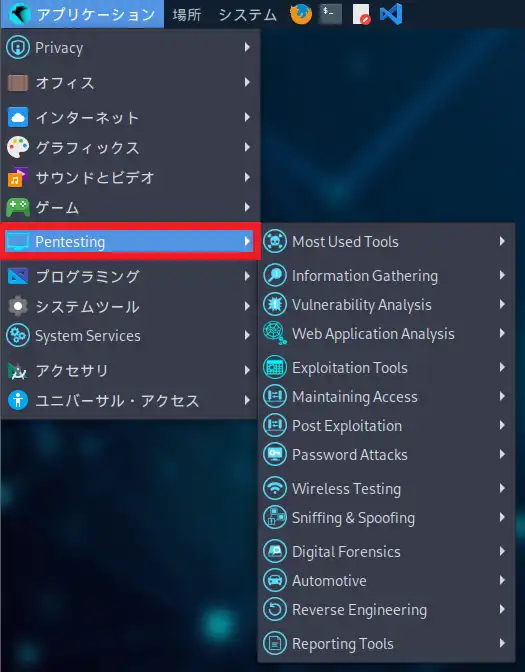Open the アプリケーション menu
525x672 pixels.
tap(82, 14)
